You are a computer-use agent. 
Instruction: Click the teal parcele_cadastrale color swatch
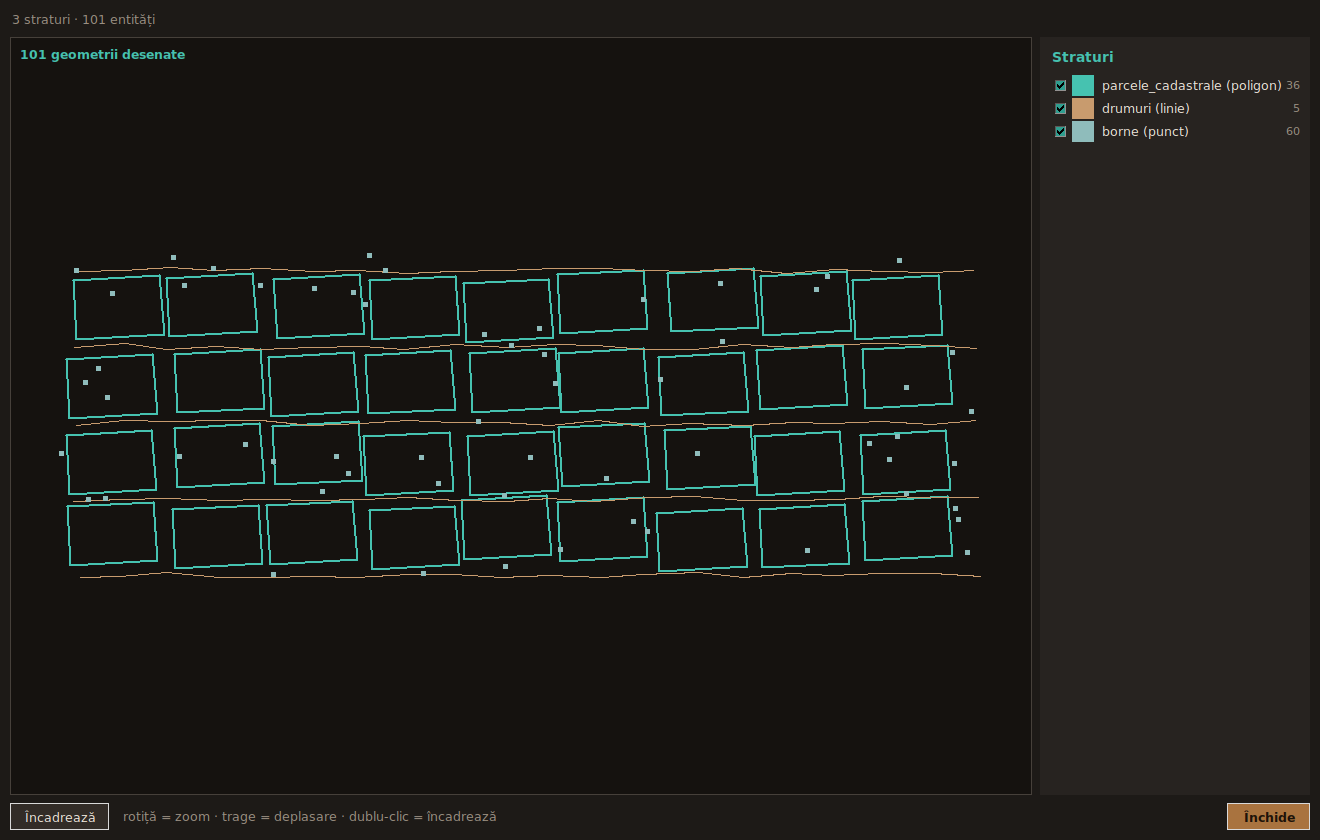click(1083, 86)
